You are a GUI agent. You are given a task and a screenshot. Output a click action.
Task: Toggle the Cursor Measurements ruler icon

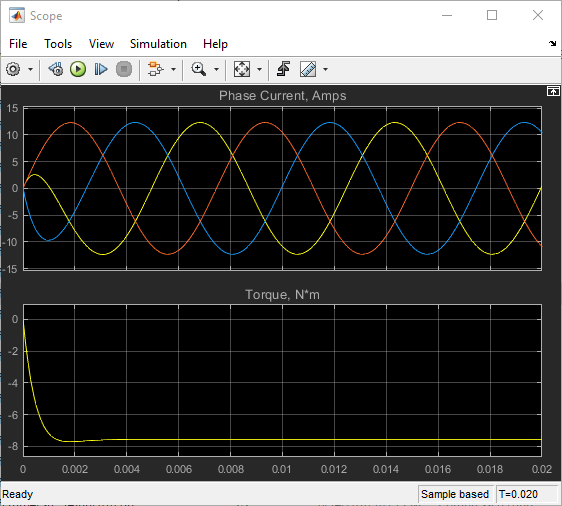pos(308,69)
